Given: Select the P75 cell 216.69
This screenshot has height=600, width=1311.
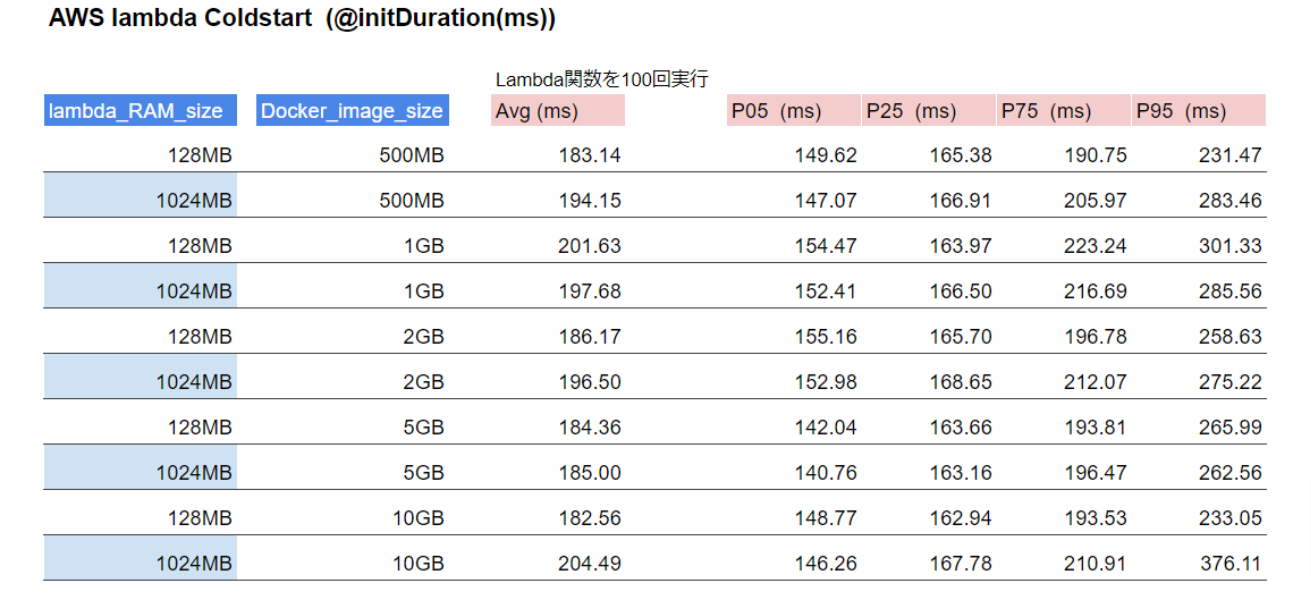Looking at the screenshot, I should [x=1095, y=291].
